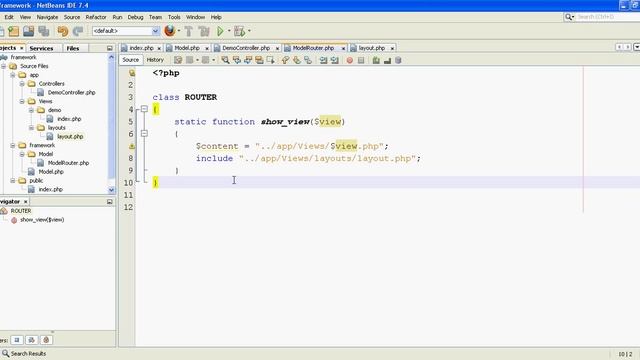Screen dimensions: 640x360
Task: Undo the last edit with the Undo icon
Action: 62,31
